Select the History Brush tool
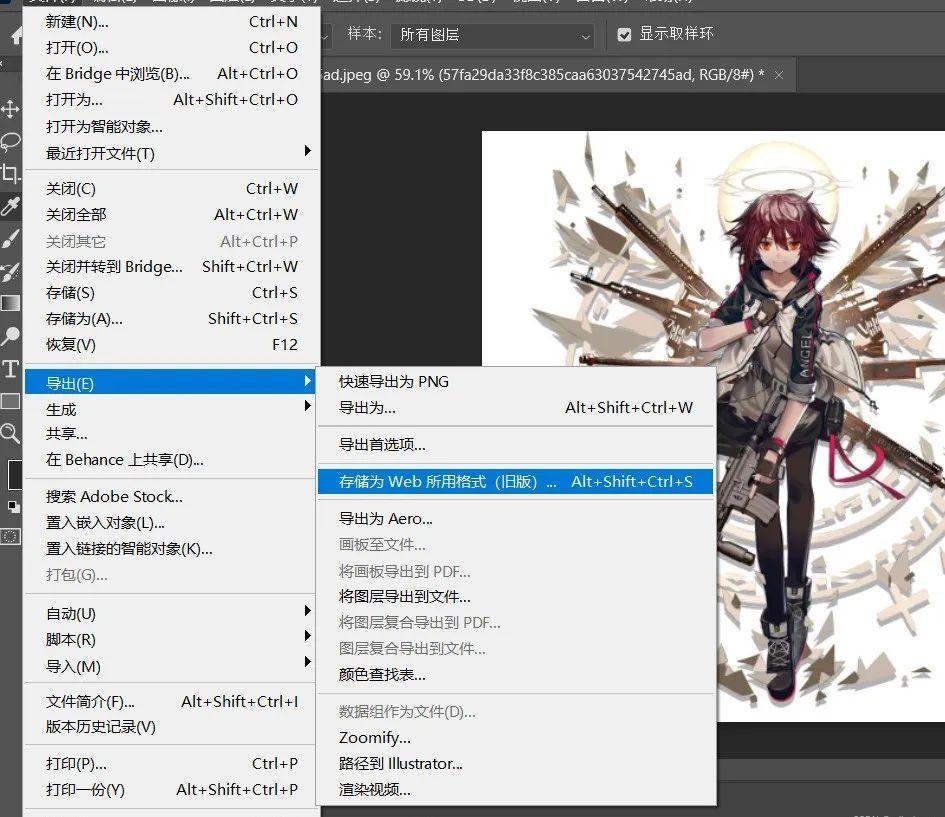Viewport: 945px width, 817px height. click(10, 271)
